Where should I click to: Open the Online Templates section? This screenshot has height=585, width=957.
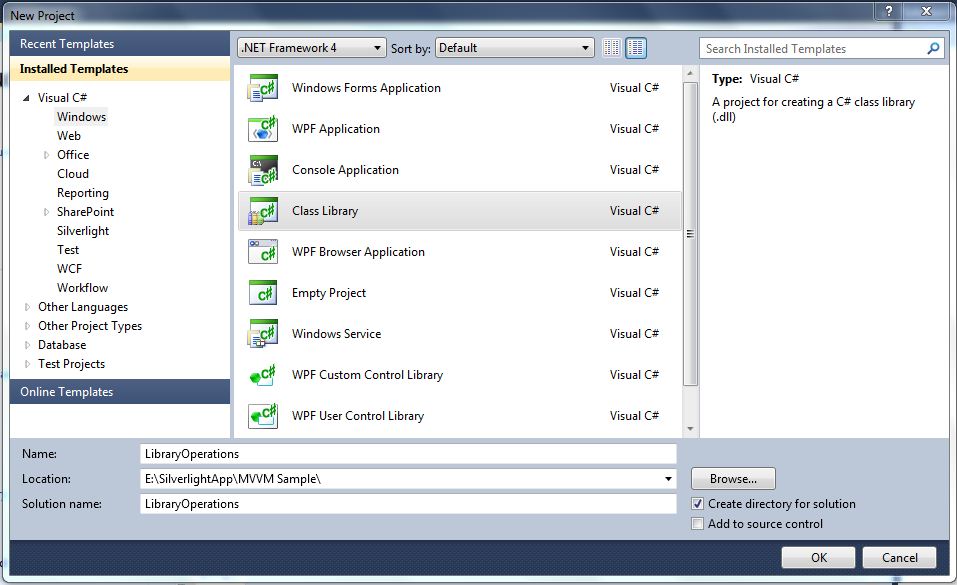pos(120,391)
